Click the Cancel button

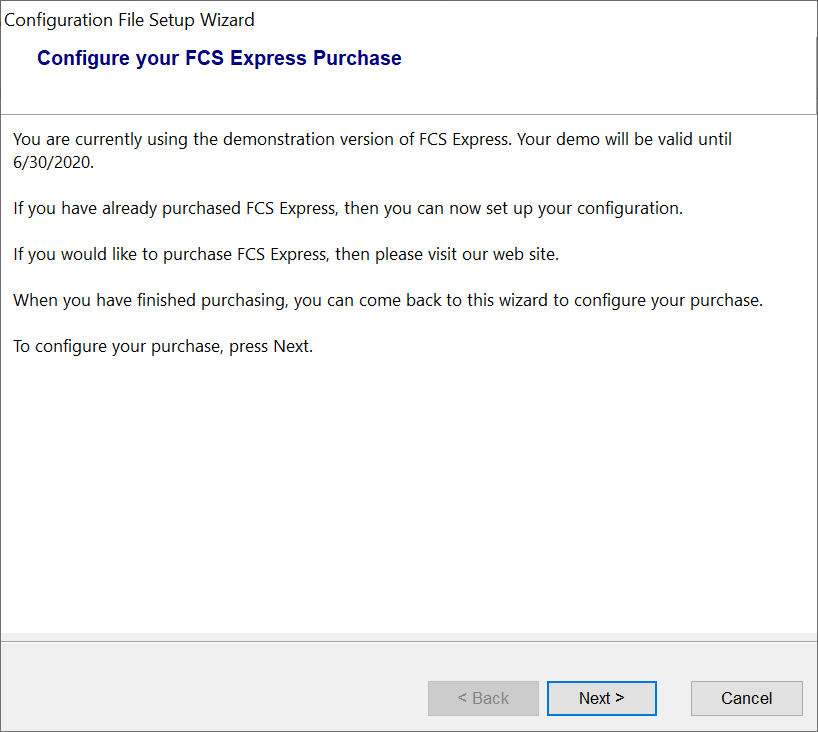pyautogui.click(x=746, y=698)
